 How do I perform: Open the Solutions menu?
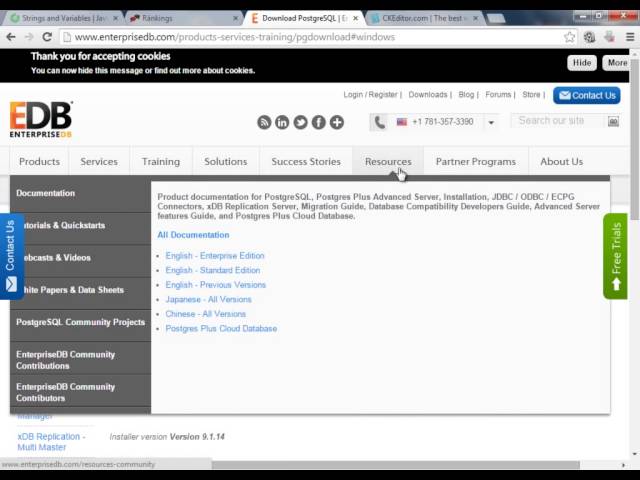pyautogui.click(x=226, y=162)
